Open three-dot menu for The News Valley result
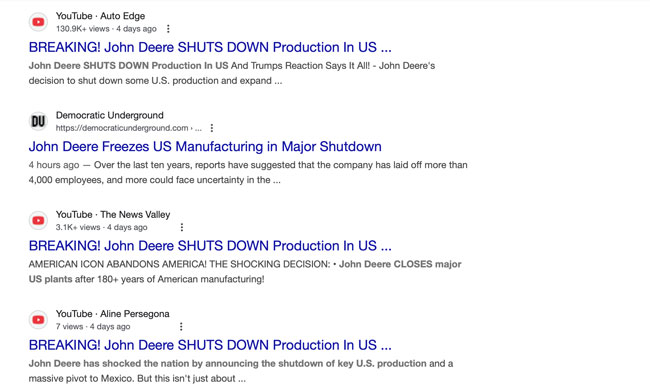The image size is (650, 391). tap(182, 227)
